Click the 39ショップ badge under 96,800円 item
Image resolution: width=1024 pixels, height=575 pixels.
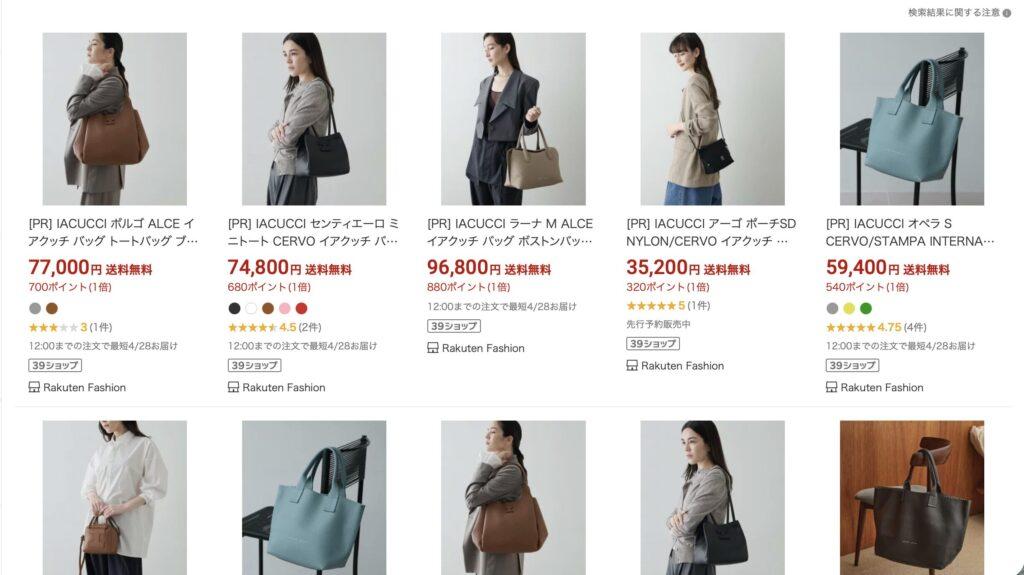454,325
